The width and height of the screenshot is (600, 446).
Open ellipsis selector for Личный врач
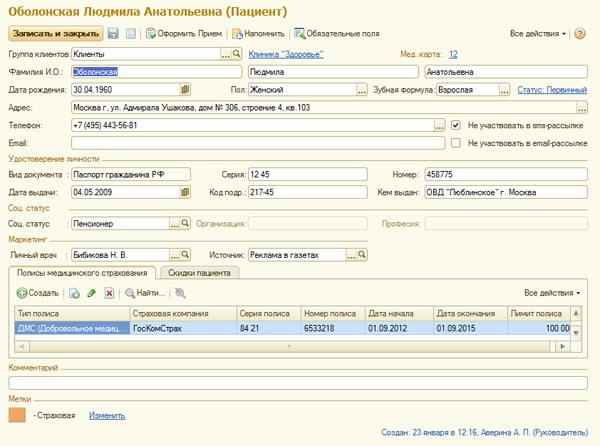click(x=174, y=255)
